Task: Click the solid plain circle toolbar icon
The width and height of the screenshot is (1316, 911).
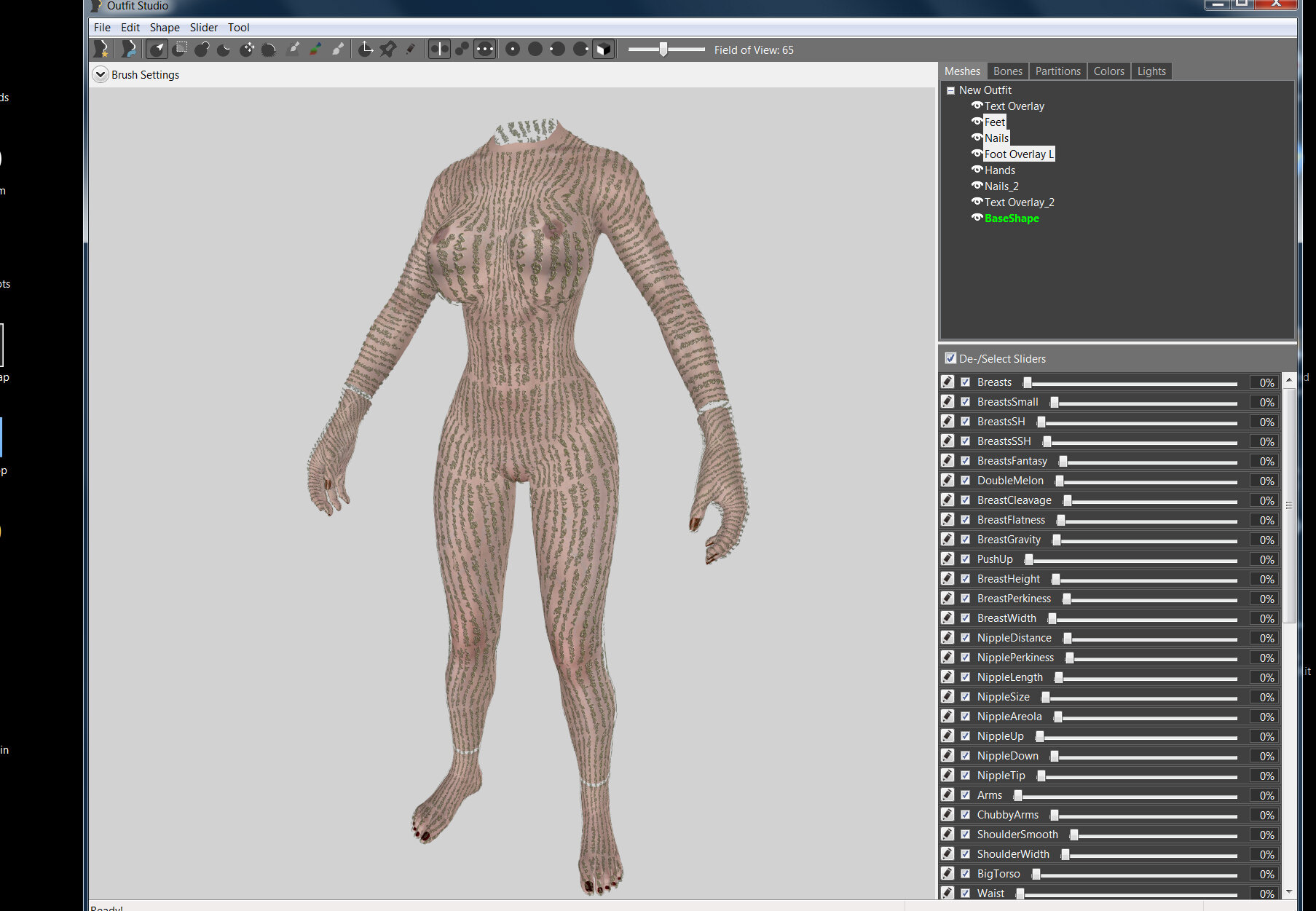Action: coord(535,49)
